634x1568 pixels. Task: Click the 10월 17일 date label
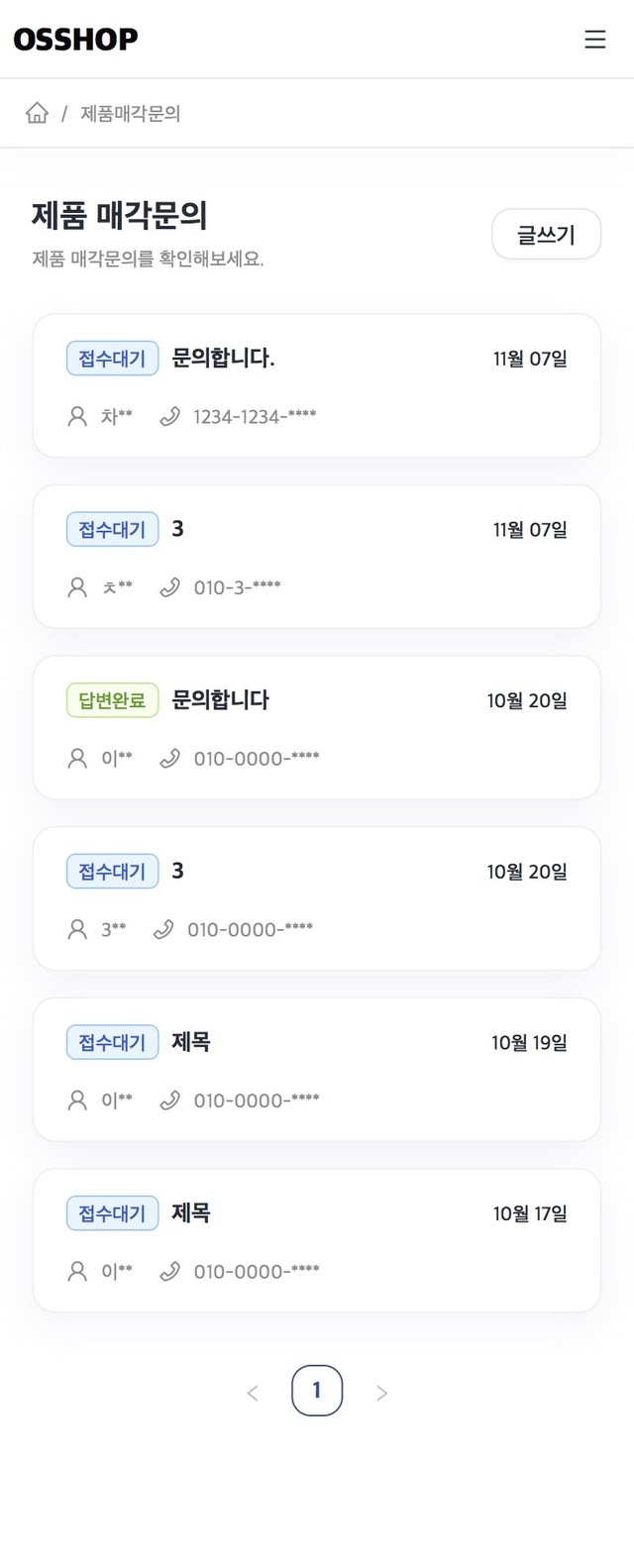tap(530, 1213)
